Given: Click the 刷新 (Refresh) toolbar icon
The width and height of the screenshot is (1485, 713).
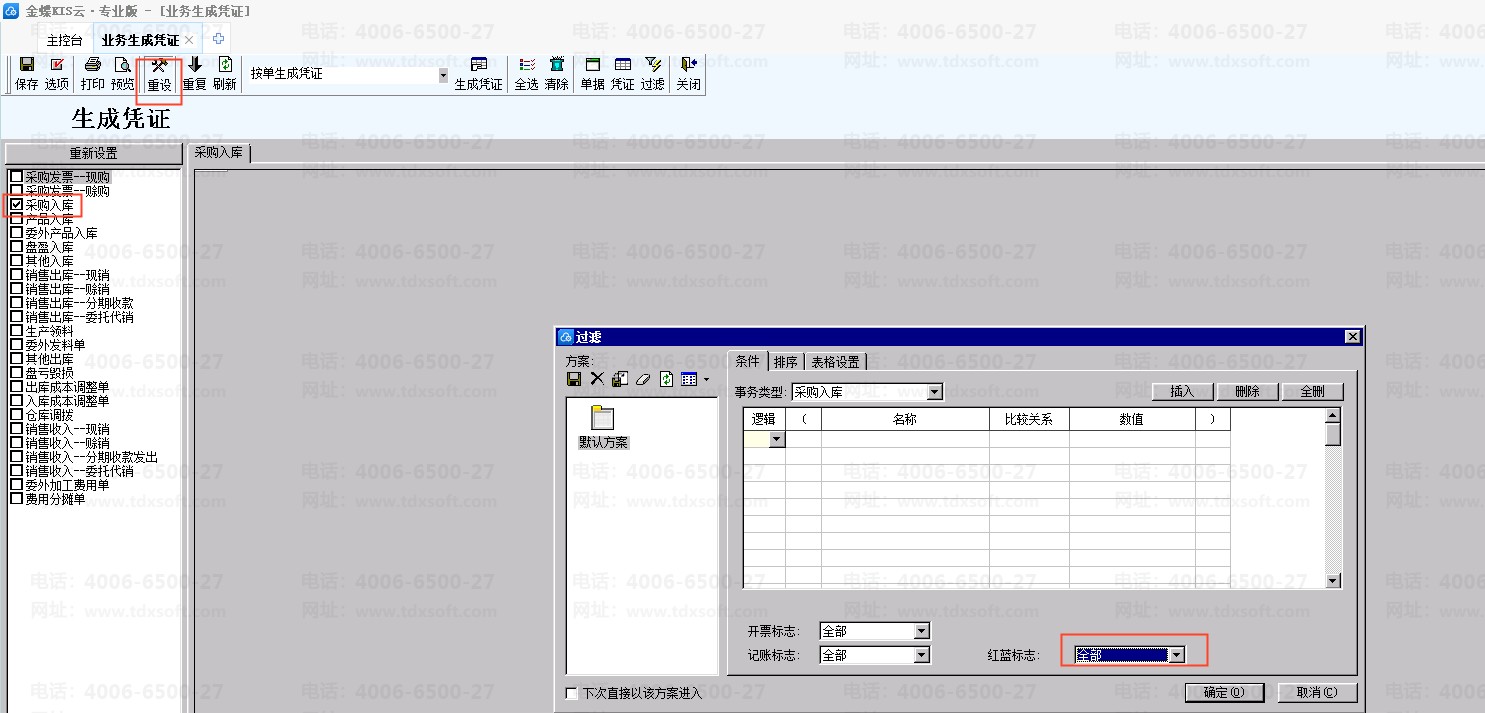Looking at the screenshot, I should point(225,74).
